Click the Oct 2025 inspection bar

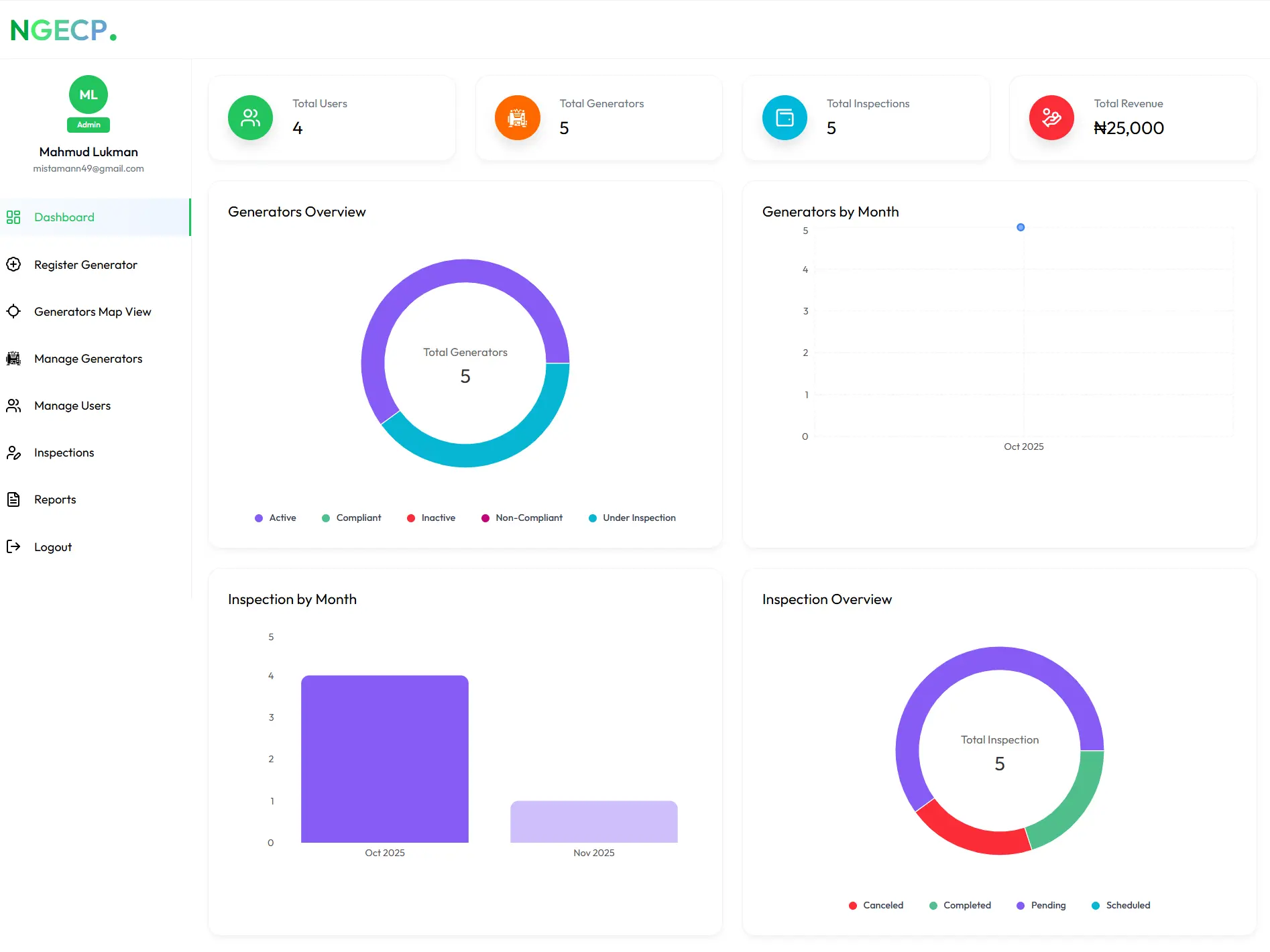(385, 759)
